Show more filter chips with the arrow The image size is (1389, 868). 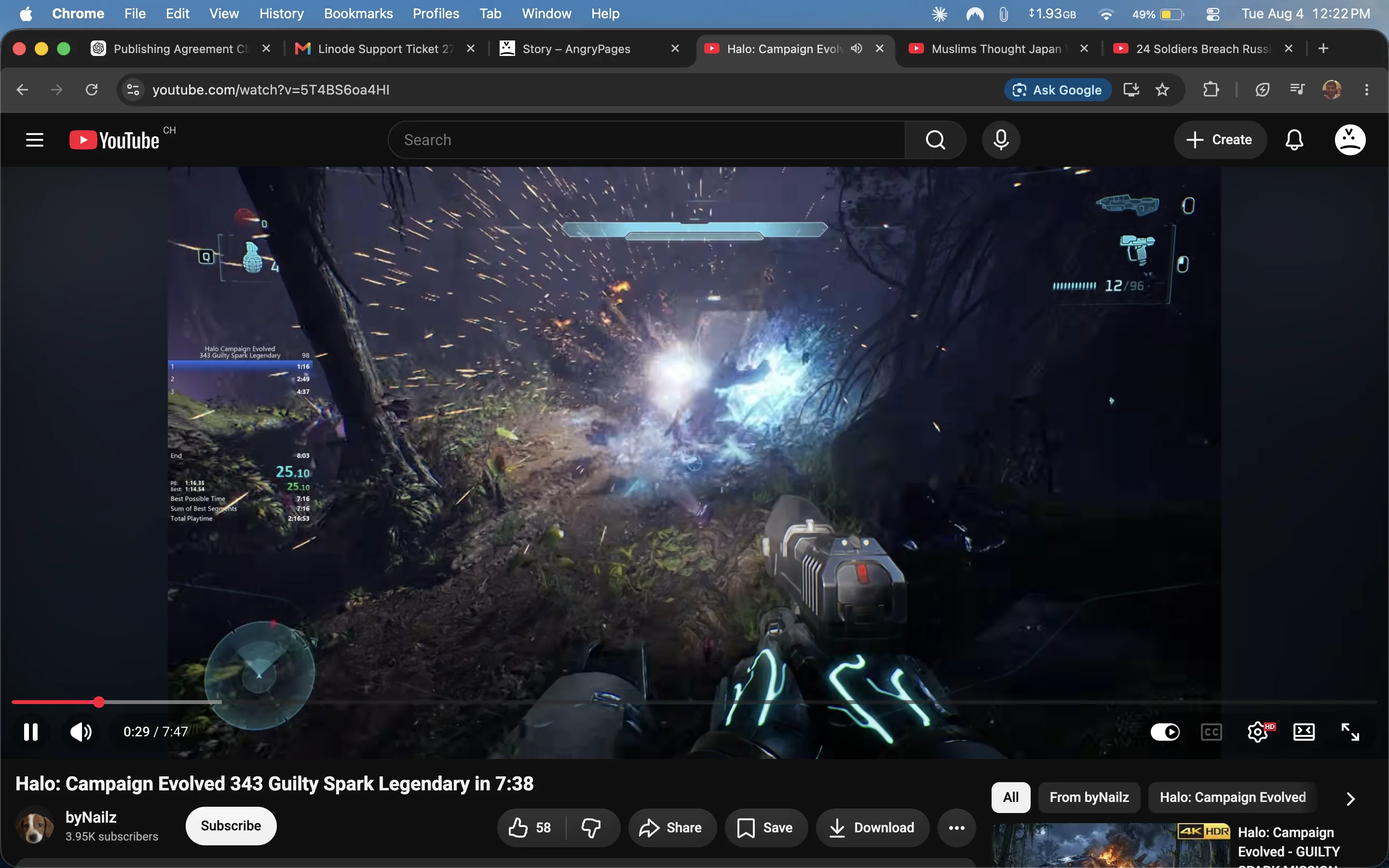point(1350,798)
